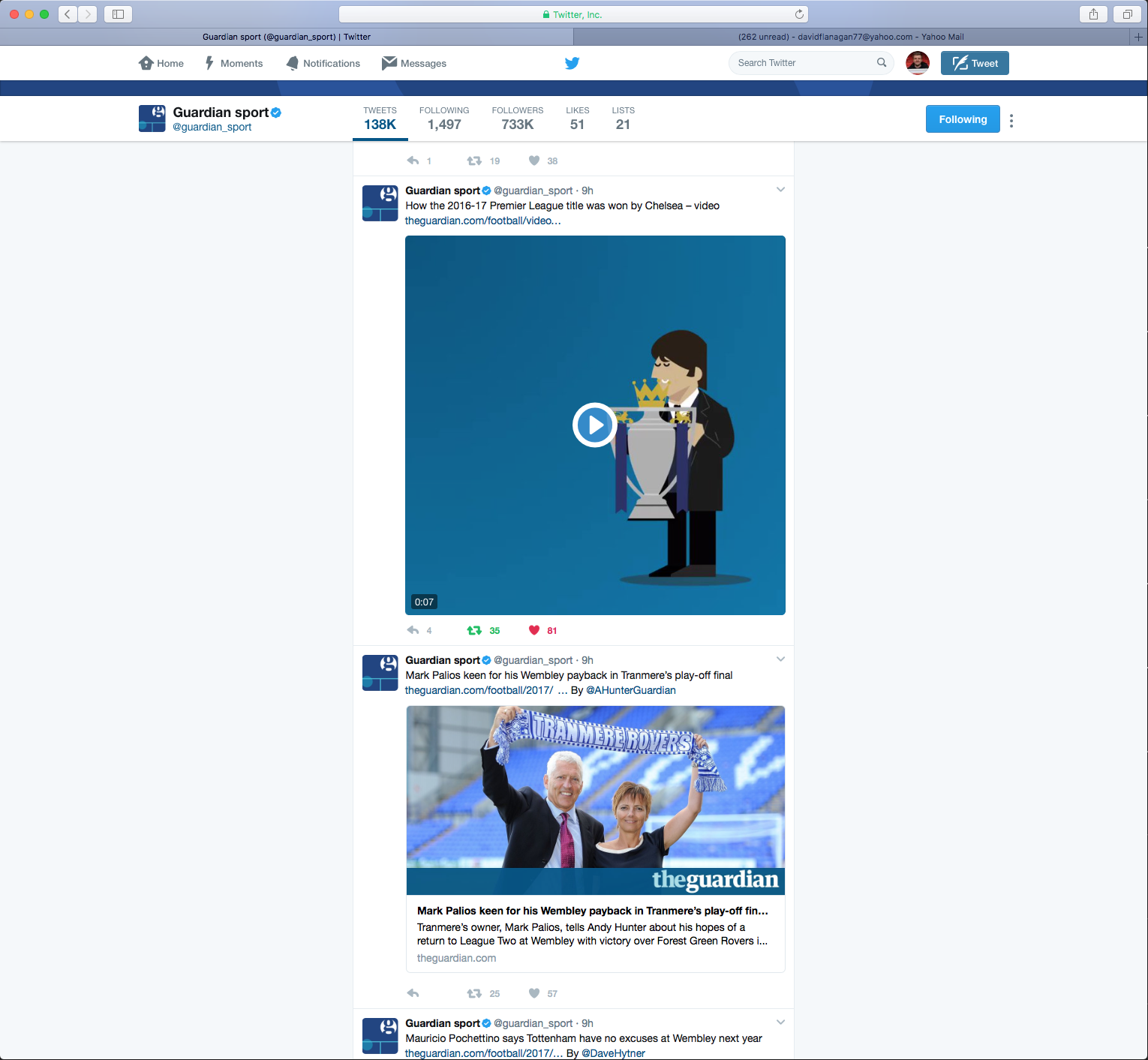Image resolution: width=1148 pixels, height=1060 pixels.
Task: Reload the page
Action: click(x=799, y=14)
